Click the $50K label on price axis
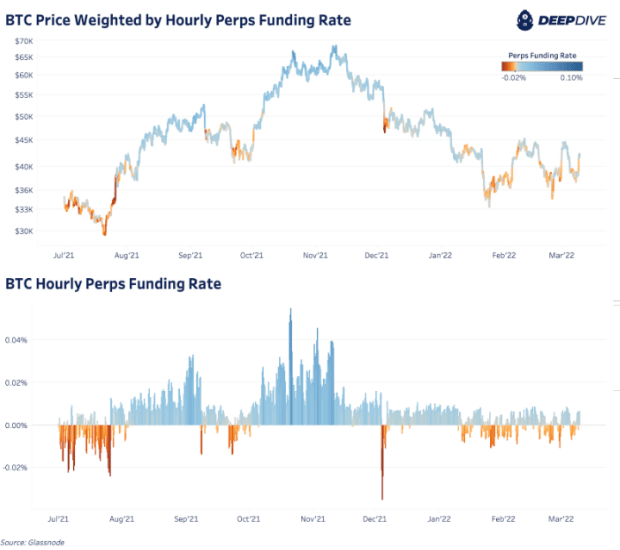The width and height of the screenshot is (620, 550). 24,117
